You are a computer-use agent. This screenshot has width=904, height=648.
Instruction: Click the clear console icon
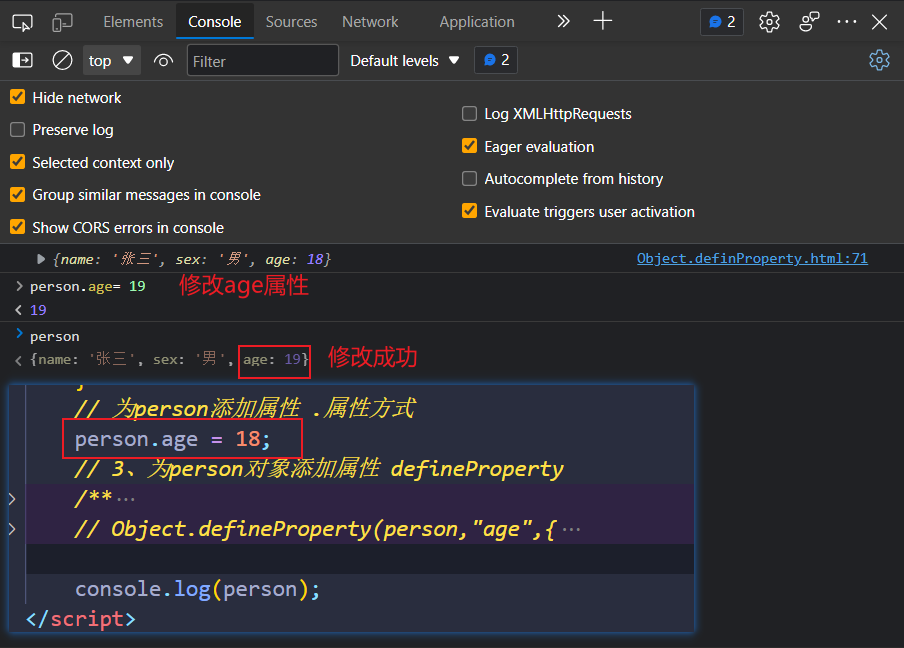click(x=62, y=61)
